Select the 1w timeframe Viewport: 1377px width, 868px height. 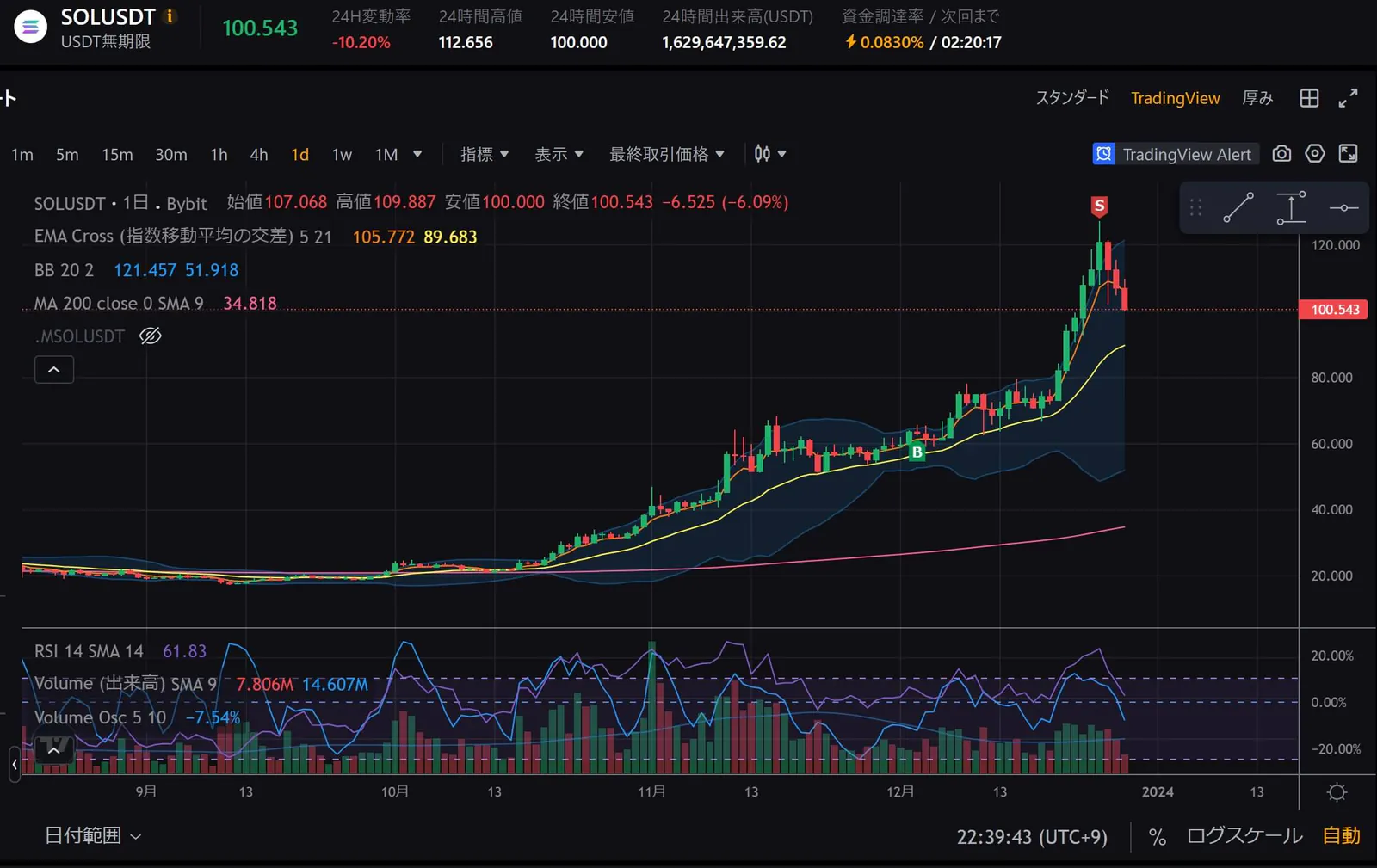click(342, 155)
